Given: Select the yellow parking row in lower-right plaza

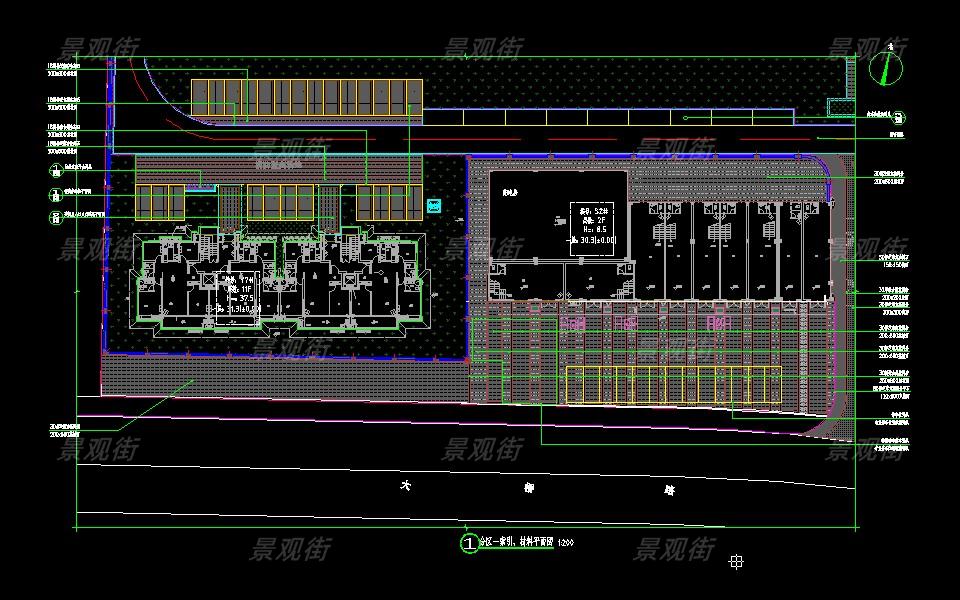Looking at the screenshot, I should tap(672, 385).
